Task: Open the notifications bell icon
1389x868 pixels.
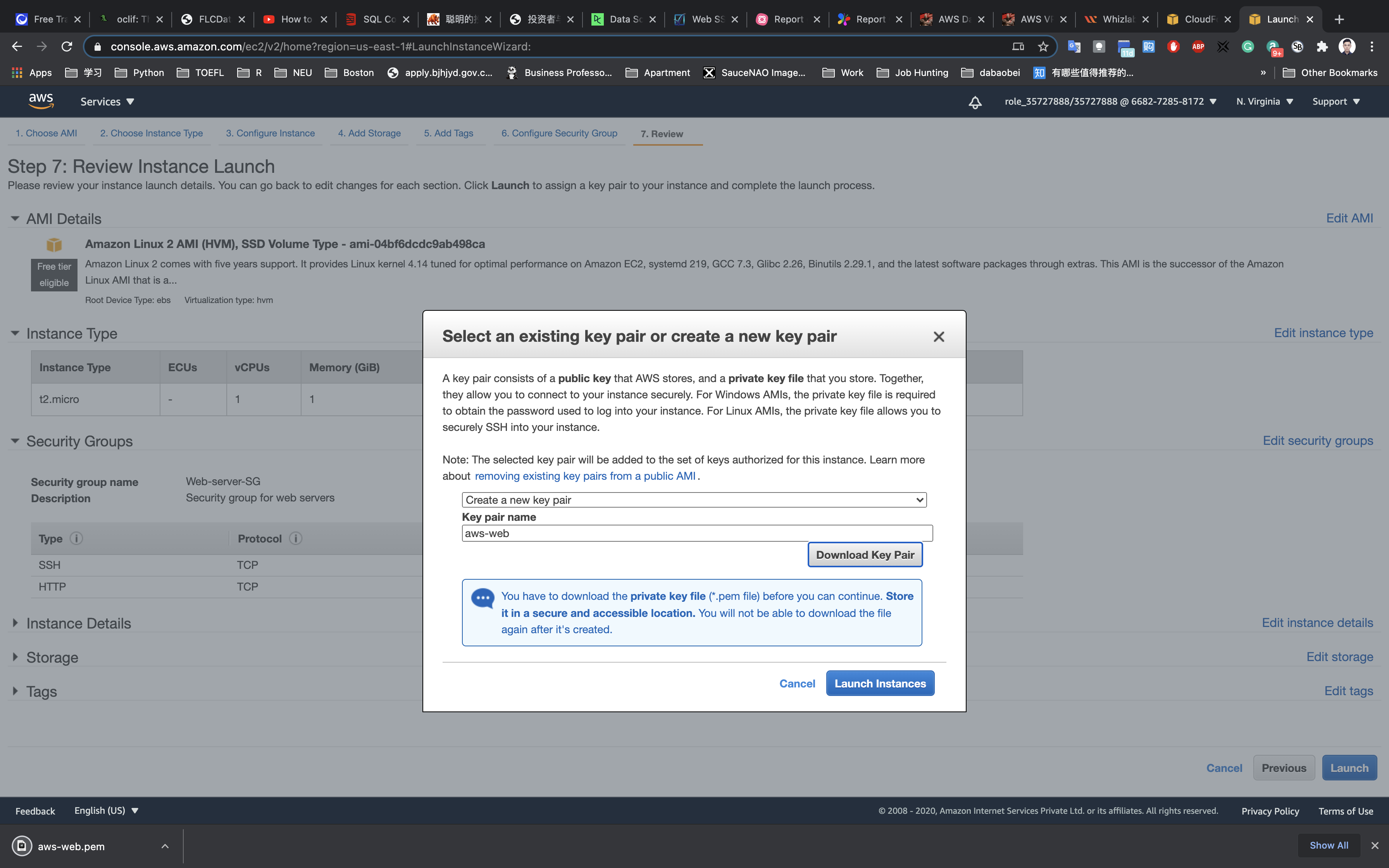Action: pos(975,102)
